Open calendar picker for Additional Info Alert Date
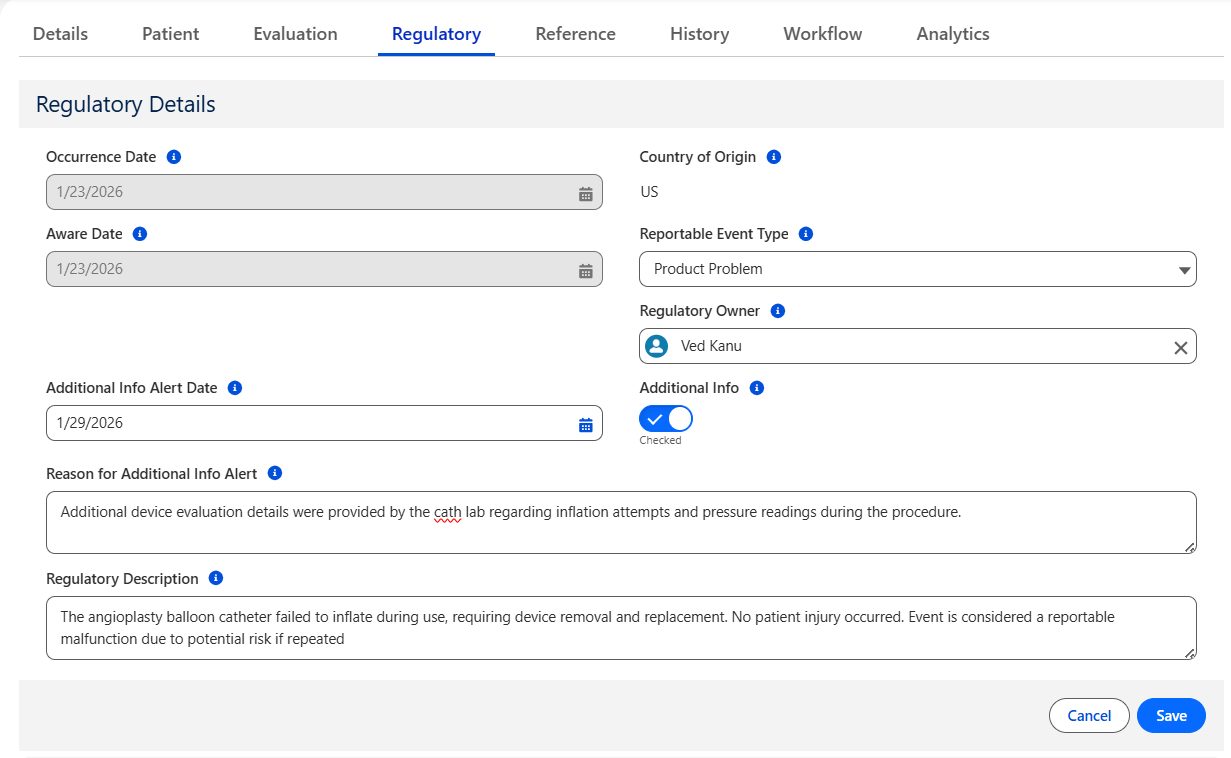This screenshot has height=758, width=1231. click(586, 424)
